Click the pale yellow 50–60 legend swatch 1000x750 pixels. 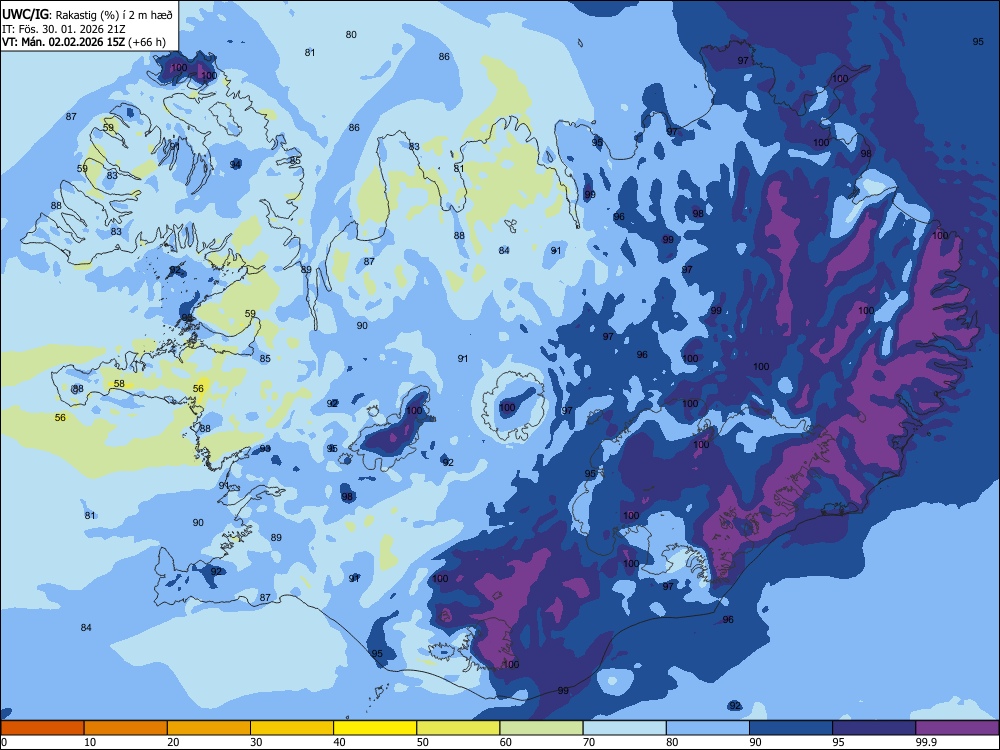tap(458, 728)
